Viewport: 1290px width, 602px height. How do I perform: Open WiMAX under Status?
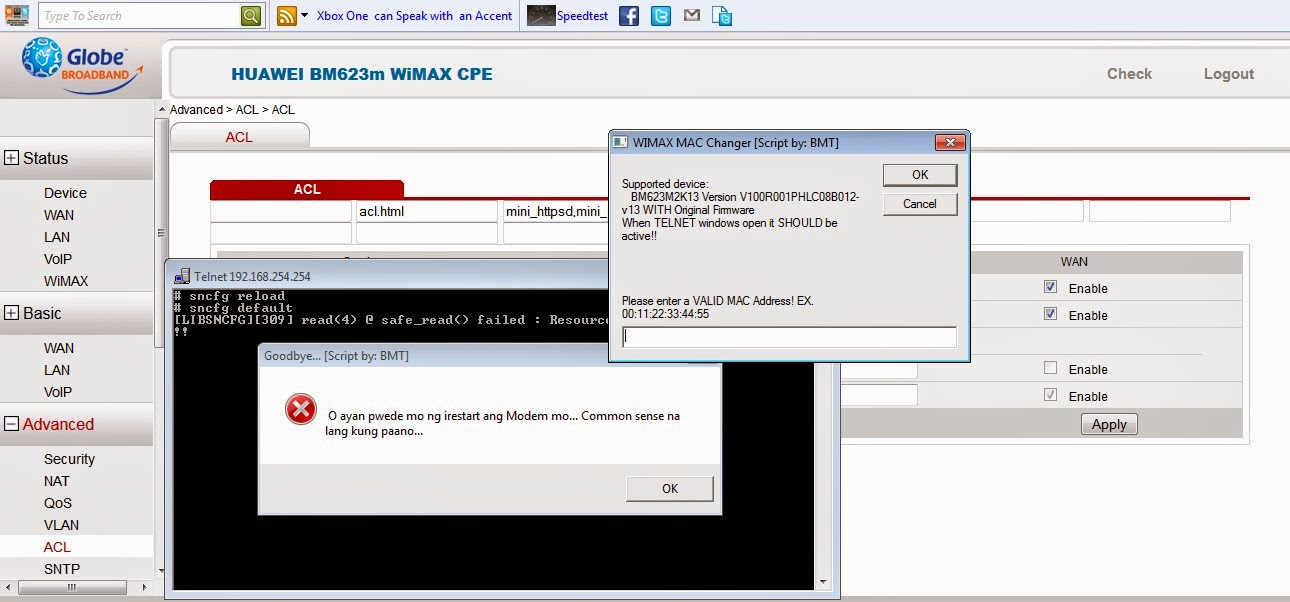point(66,281)
